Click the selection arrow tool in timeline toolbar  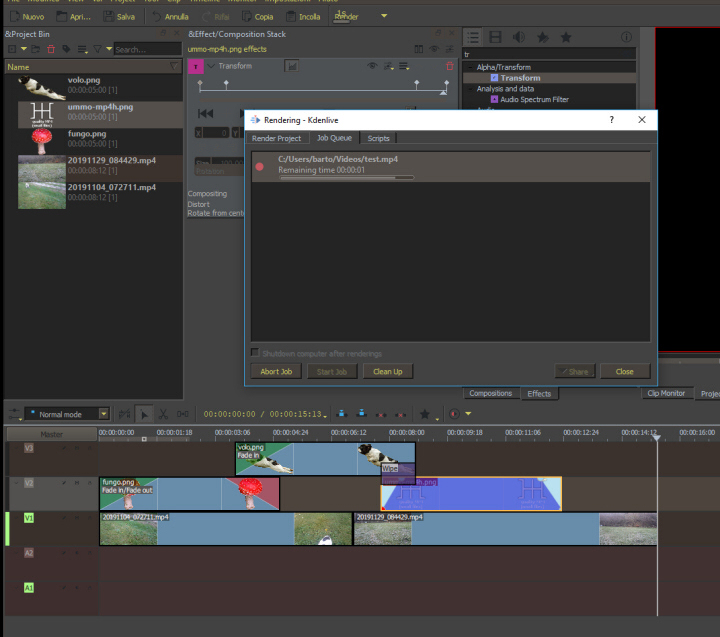pos(144,414)
